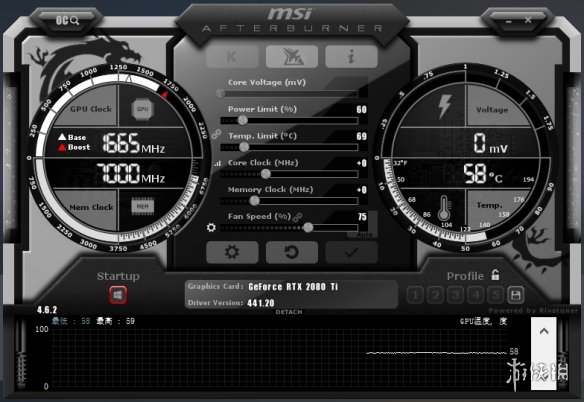
Task: Click the lightning bolt voltage icon
Action: coord(445,107)
